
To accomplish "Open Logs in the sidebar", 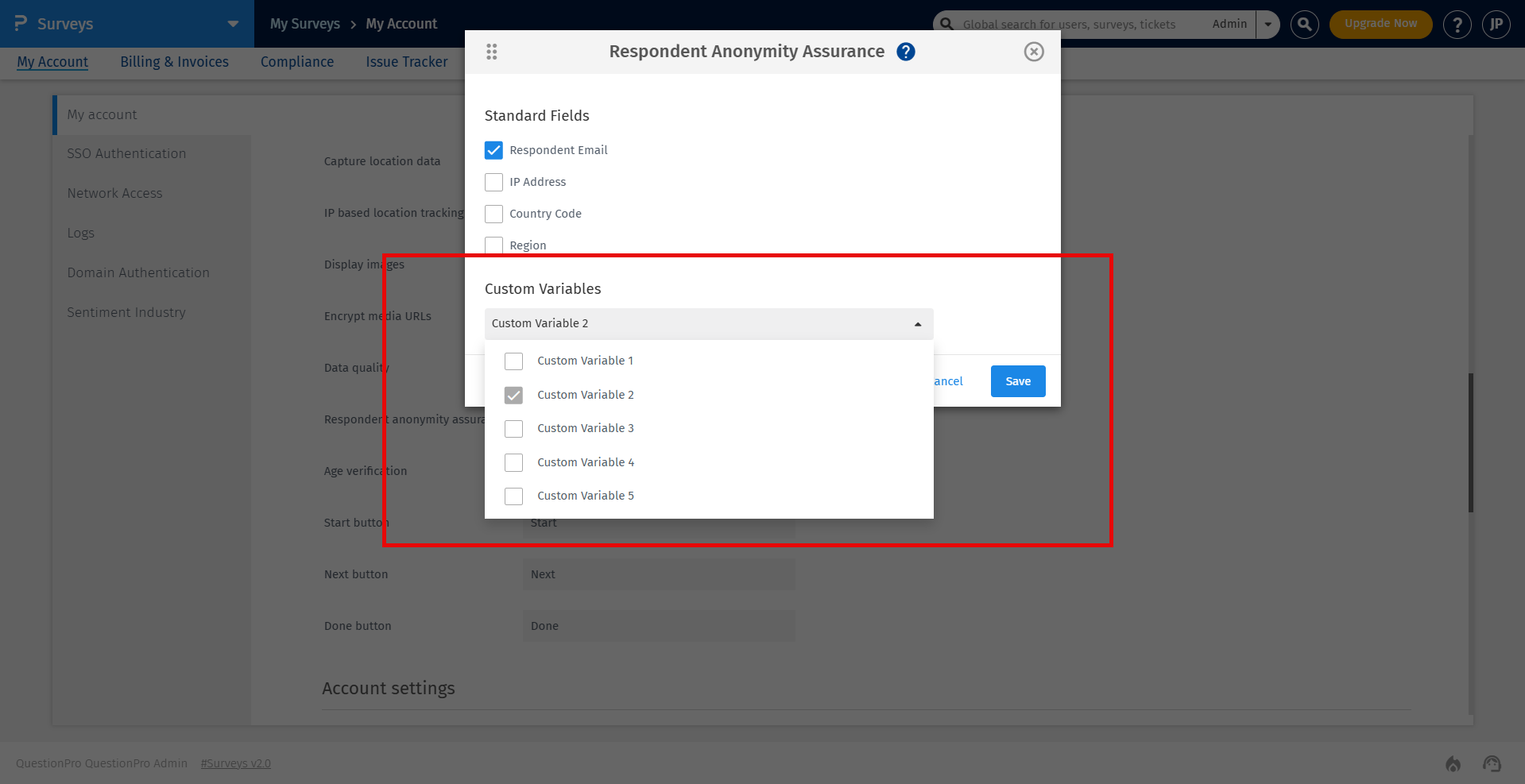I will click(x=80, y=234).
